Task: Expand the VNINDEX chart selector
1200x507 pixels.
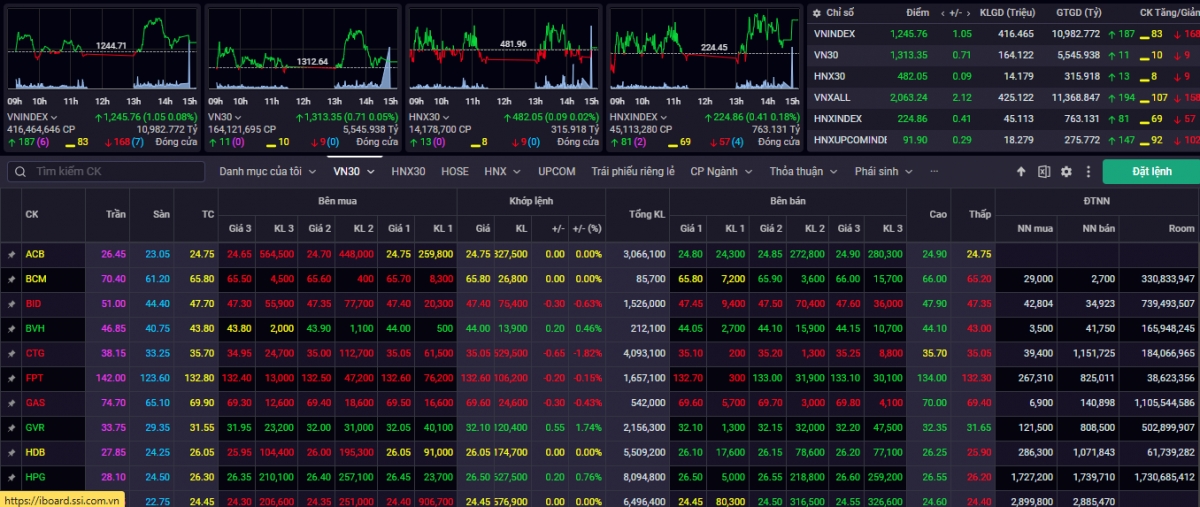Action: pyautogui.click(x=54, y=117)
